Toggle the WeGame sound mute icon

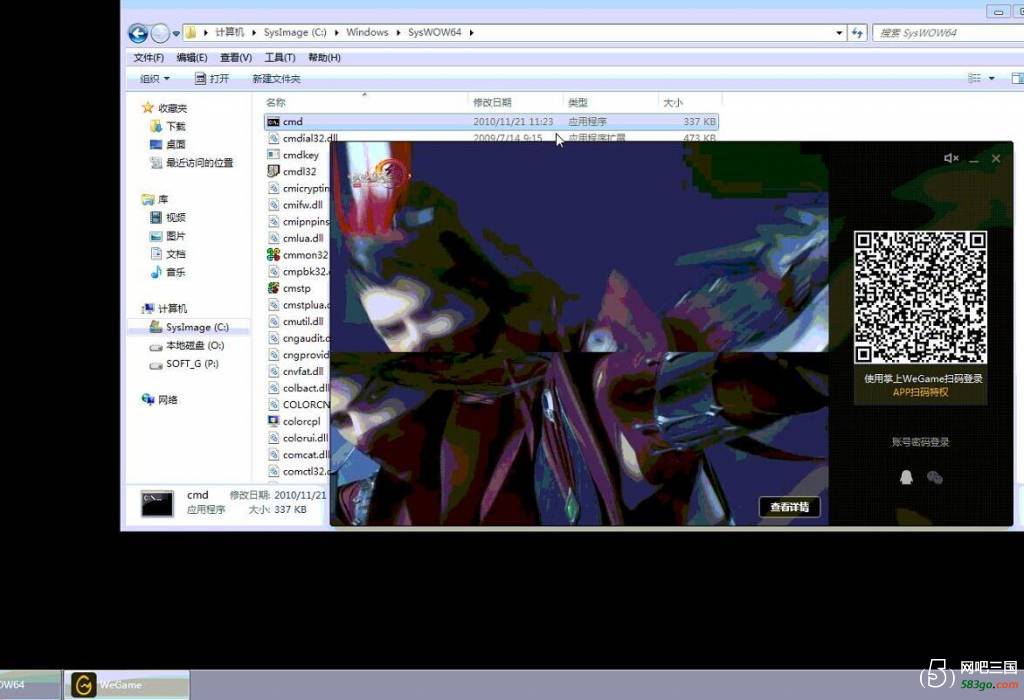951,158
